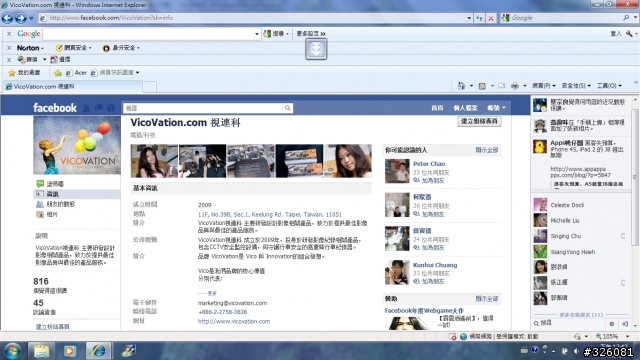Click the Facebook search magnifier button

(x=287, y=108)
